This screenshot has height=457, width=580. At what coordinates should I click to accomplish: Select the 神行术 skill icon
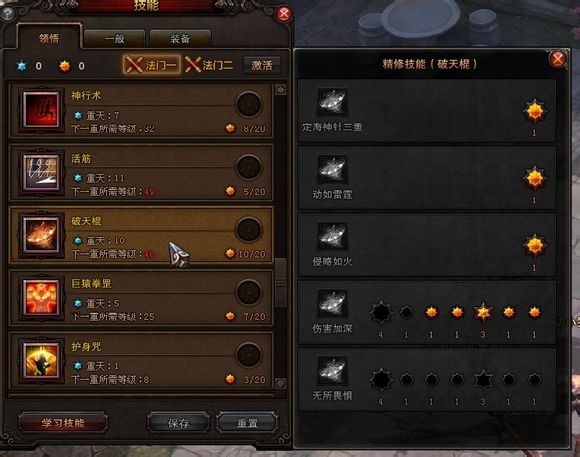click(x=41, y=110)
